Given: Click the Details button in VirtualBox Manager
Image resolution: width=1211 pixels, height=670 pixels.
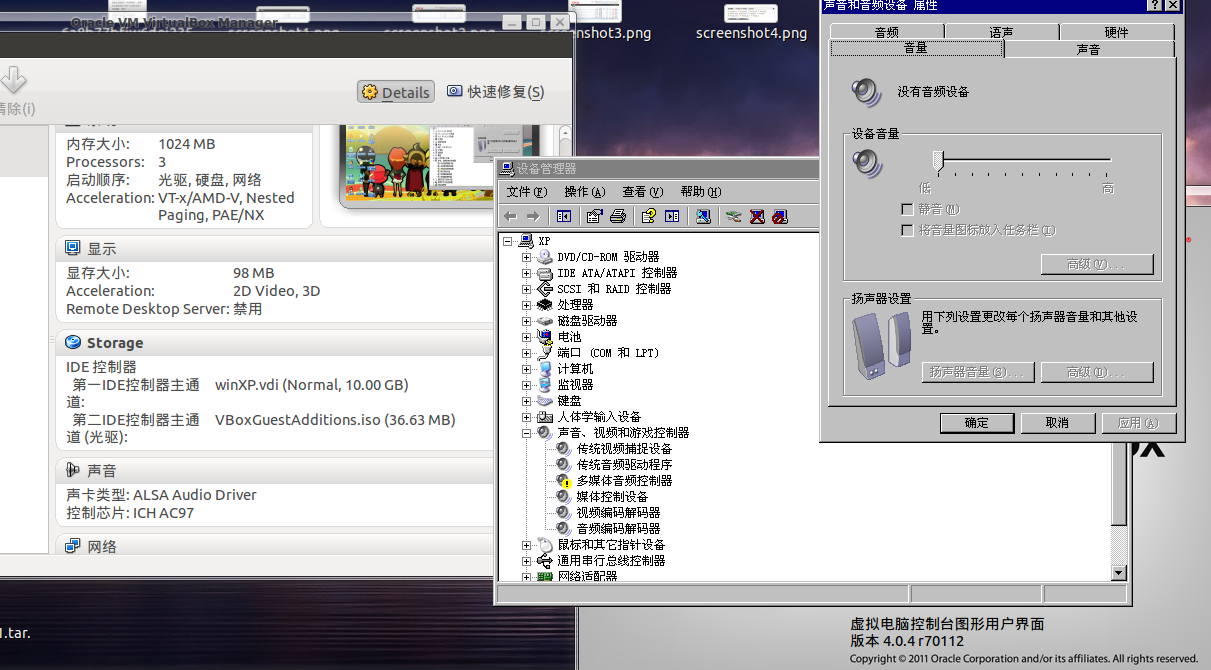Looking at the screenshot, I should 396,92.
